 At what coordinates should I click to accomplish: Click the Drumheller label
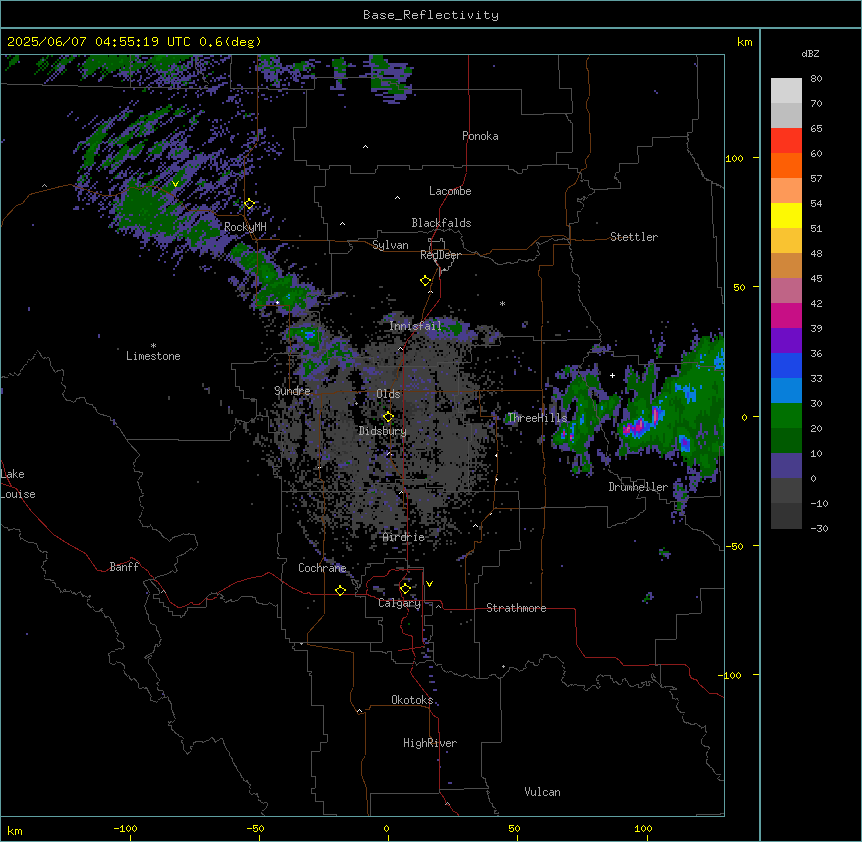638,487
